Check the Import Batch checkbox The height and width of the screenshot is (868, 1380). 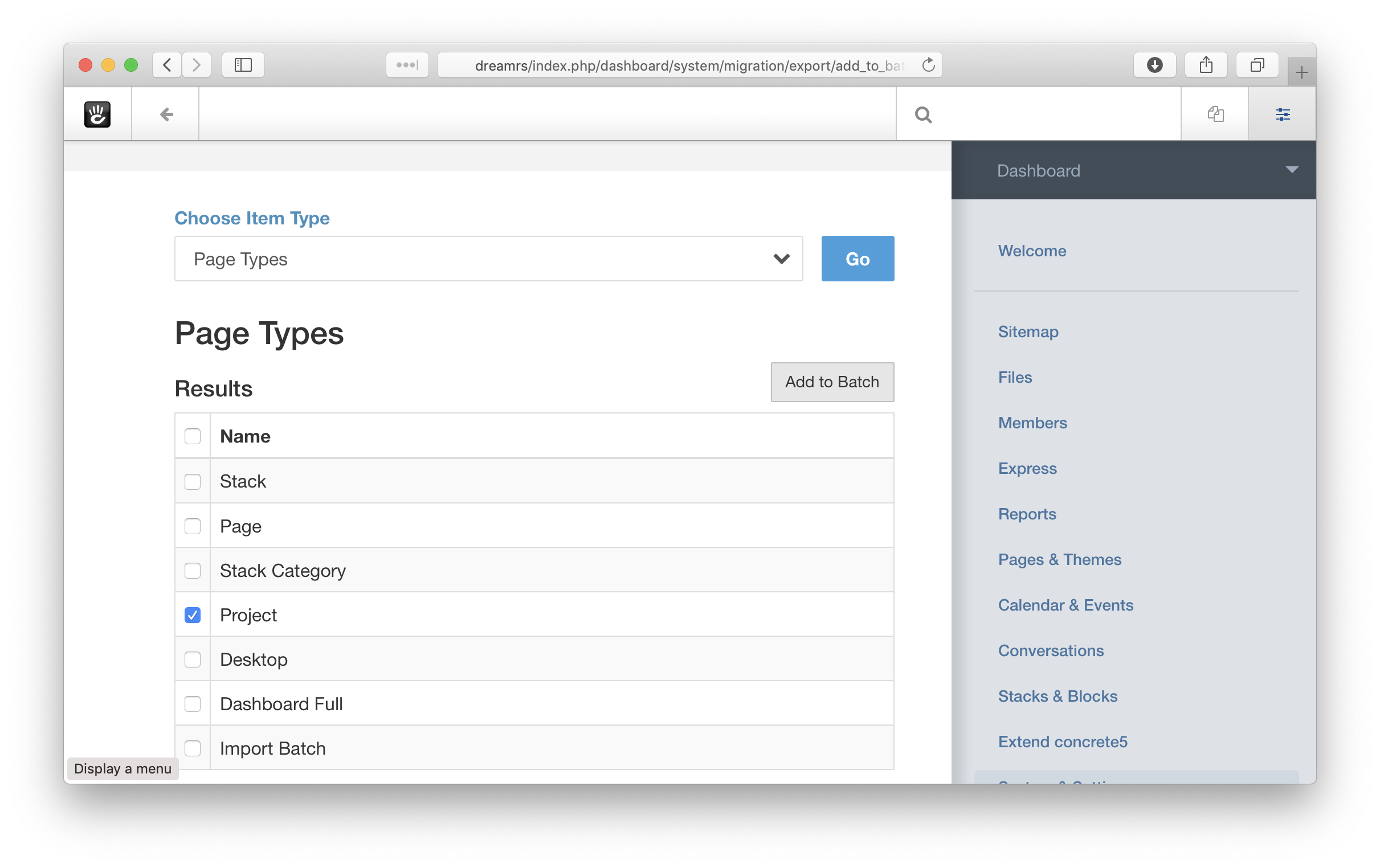pyautogui.click(x=193, y=748)
